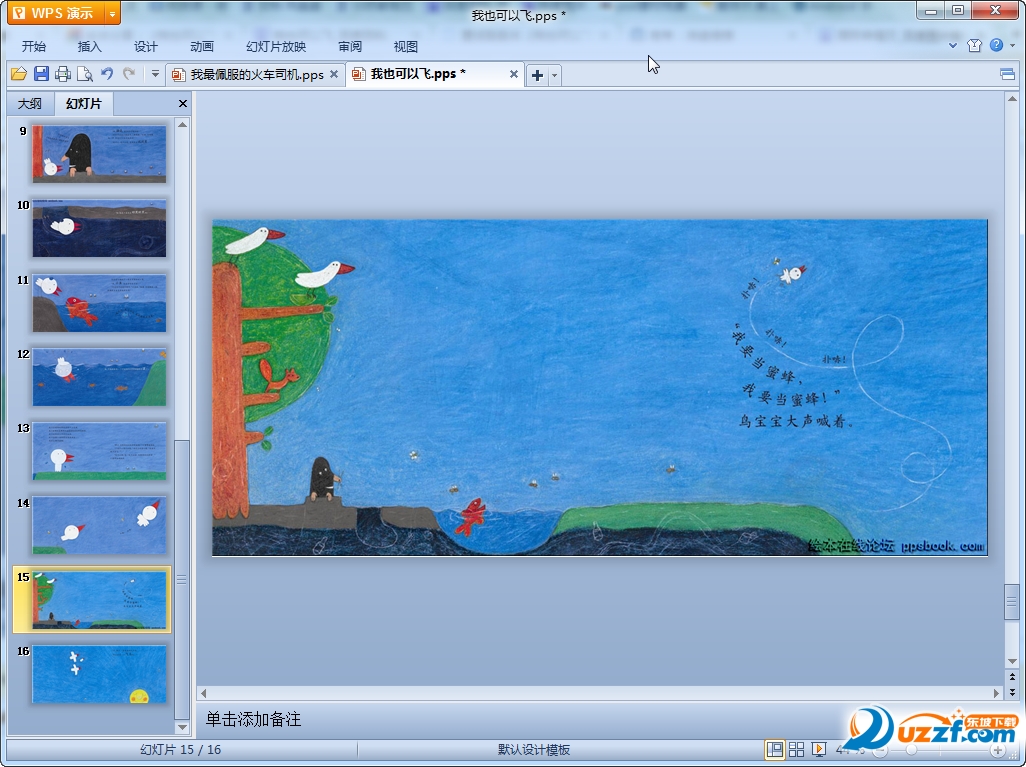Open a file with the folder icon
Screen dimensions: 1026x767
click(18, 74)
